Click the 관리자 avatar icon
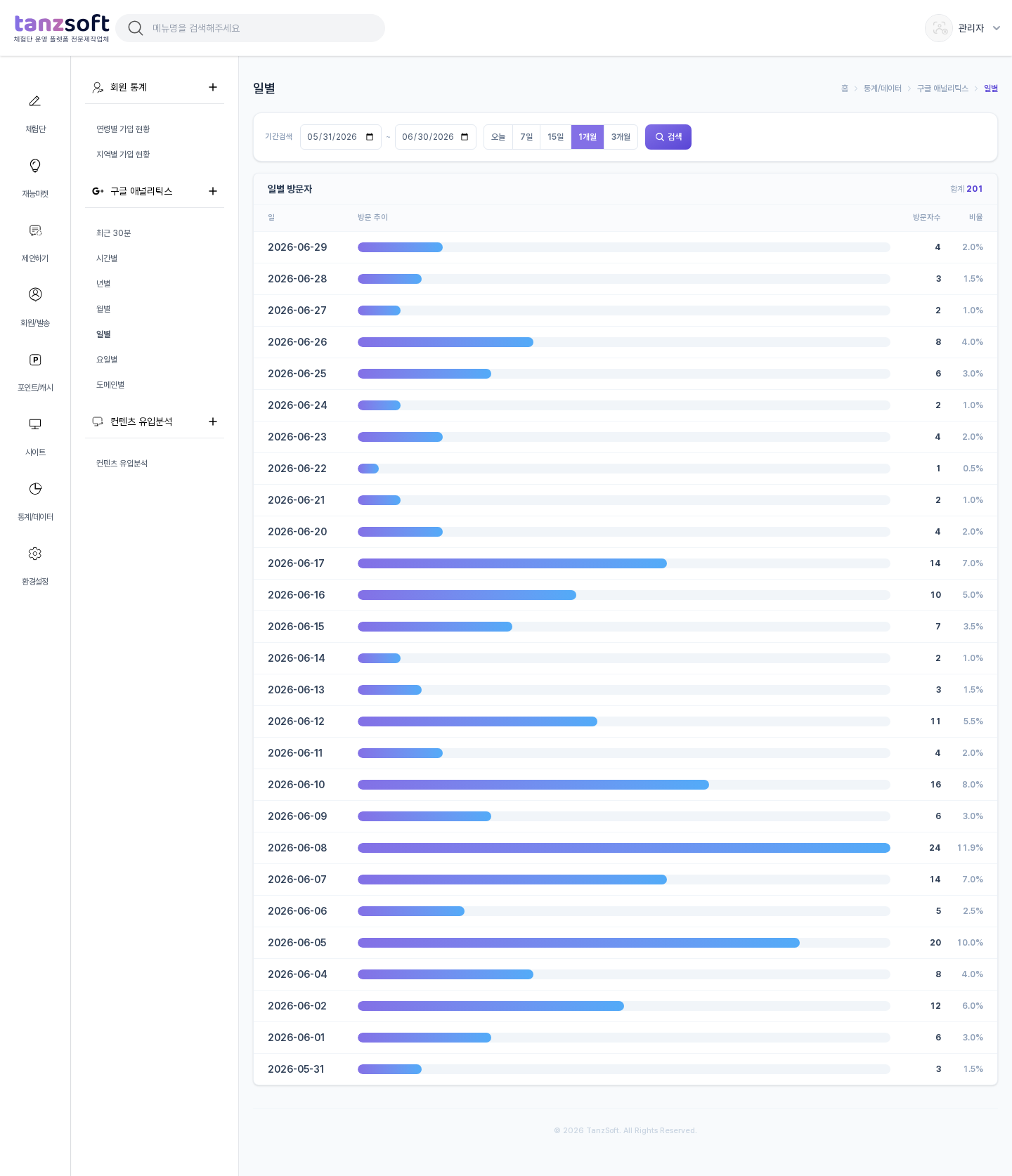Viewport: 1012px width, 1176px height. [939, 28]
